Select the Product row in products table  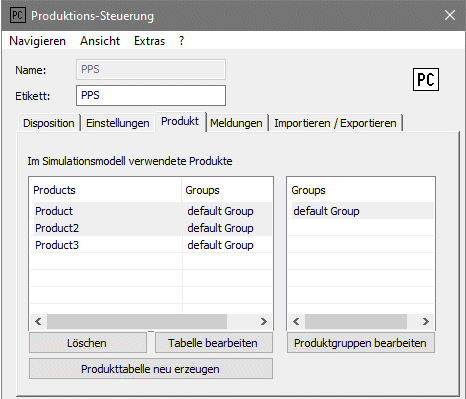(x=152, y=211)
